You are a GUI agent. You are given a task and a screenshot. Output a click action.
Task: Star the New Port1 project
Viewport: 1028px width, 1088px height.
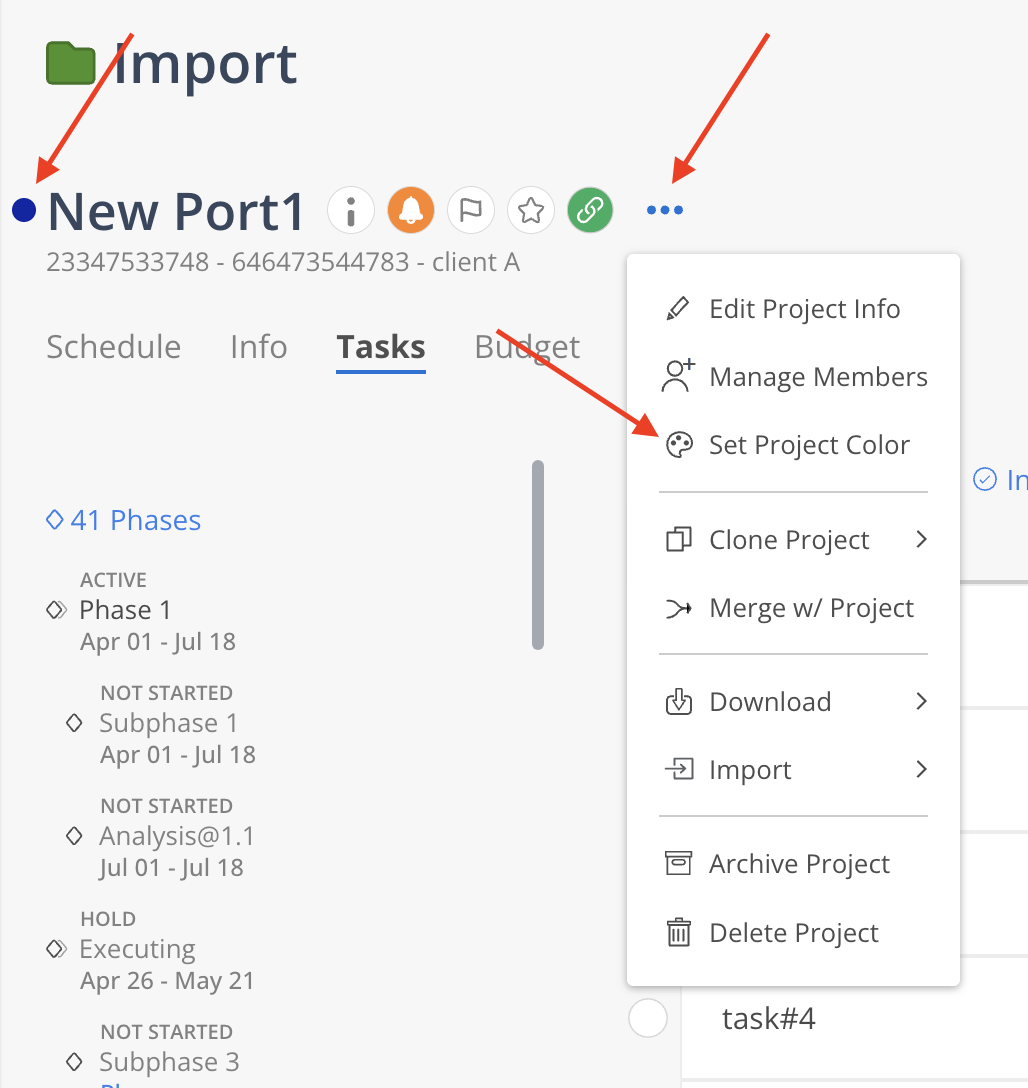[531, 210]
